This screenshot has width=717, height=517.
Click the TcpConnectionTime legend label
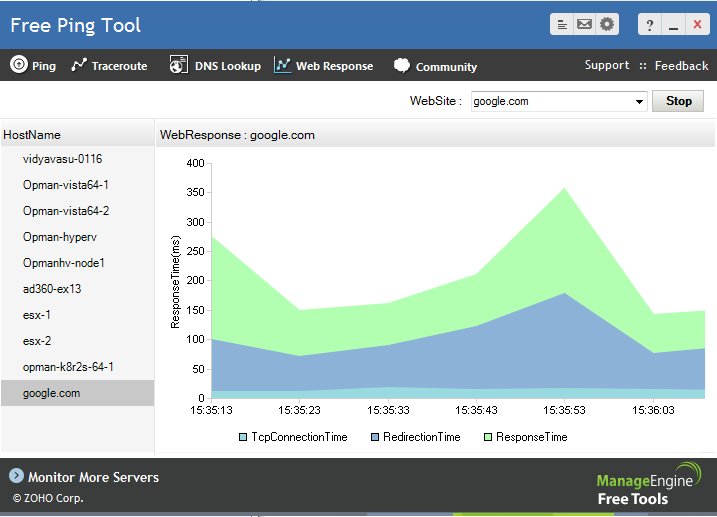pos(300,437)
